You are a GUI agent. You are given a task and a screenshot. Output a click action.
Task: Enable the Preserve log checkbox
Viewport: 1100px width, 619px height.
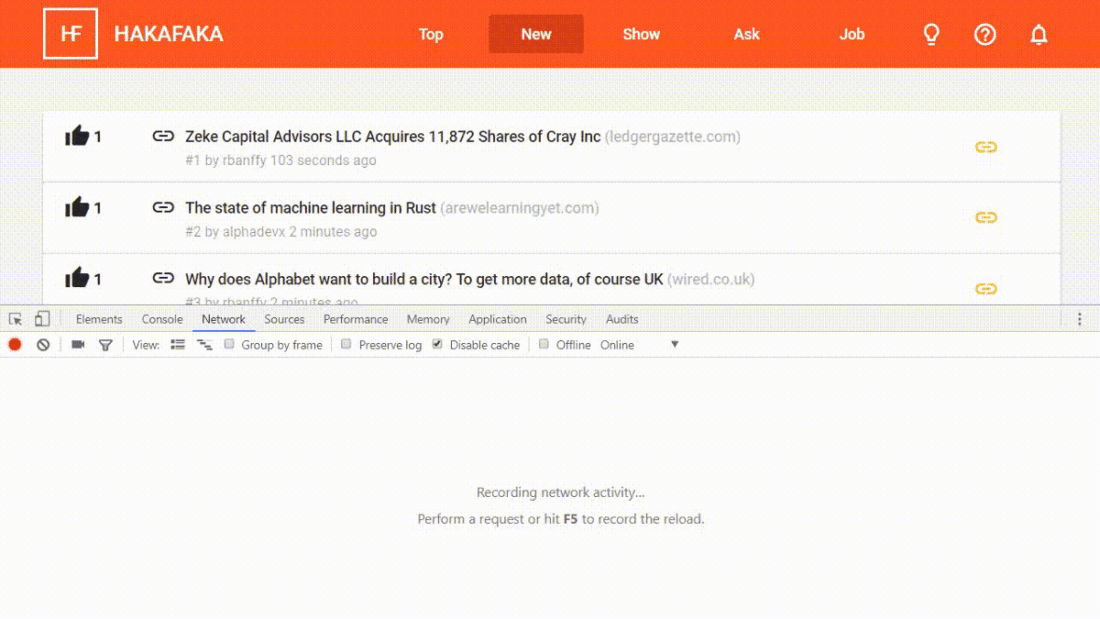346,344
